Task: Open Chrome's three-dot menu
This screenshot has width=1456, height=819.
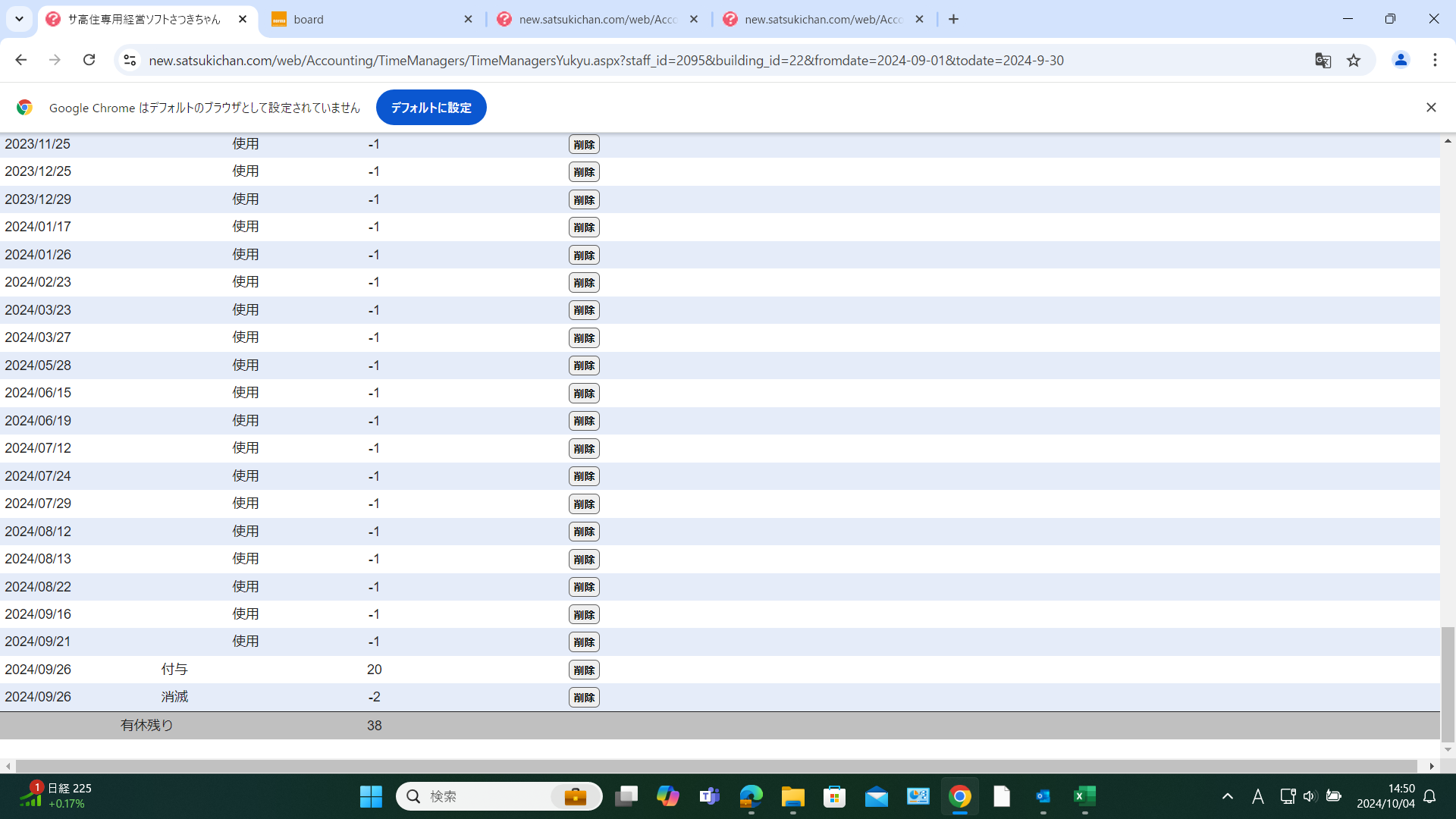Action: click(x=1435, y=60)
